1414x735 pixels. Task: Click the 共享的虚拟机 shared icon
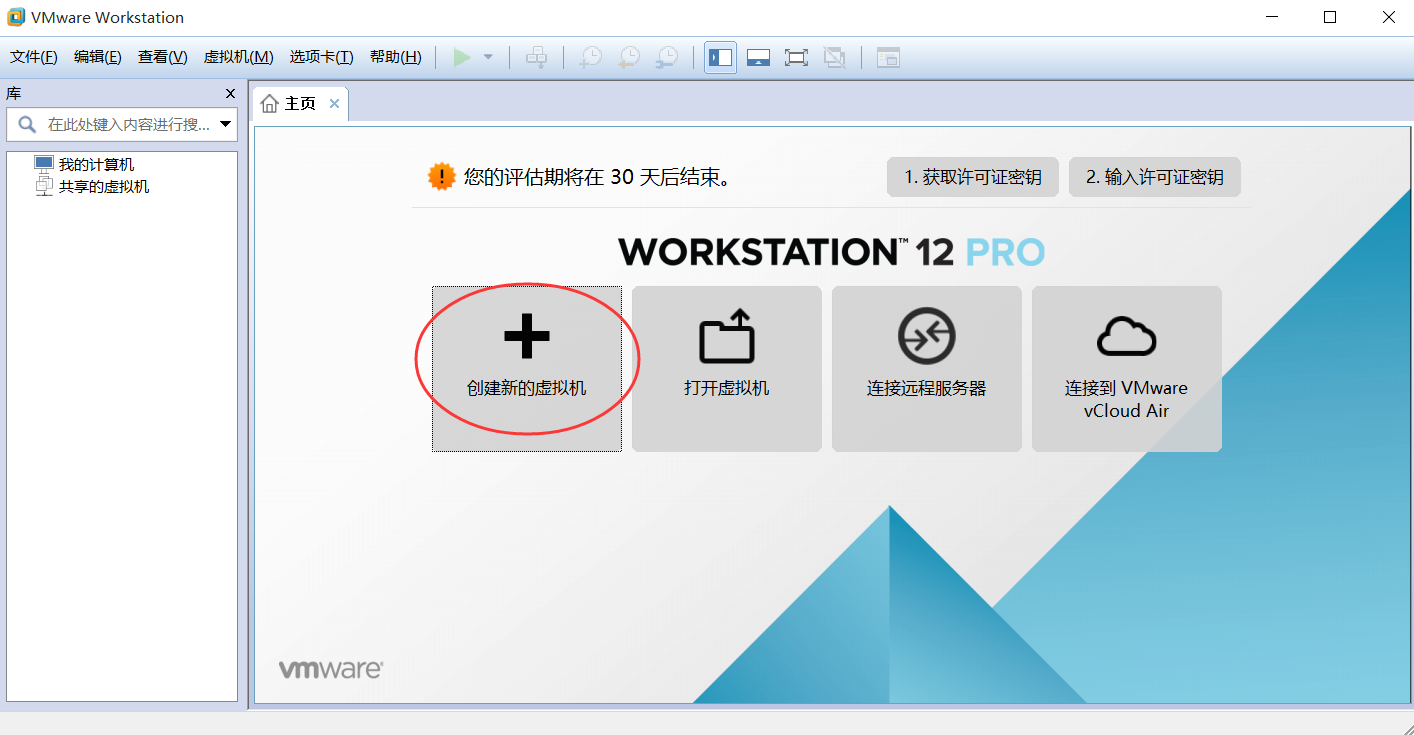[x=44, y=186]
